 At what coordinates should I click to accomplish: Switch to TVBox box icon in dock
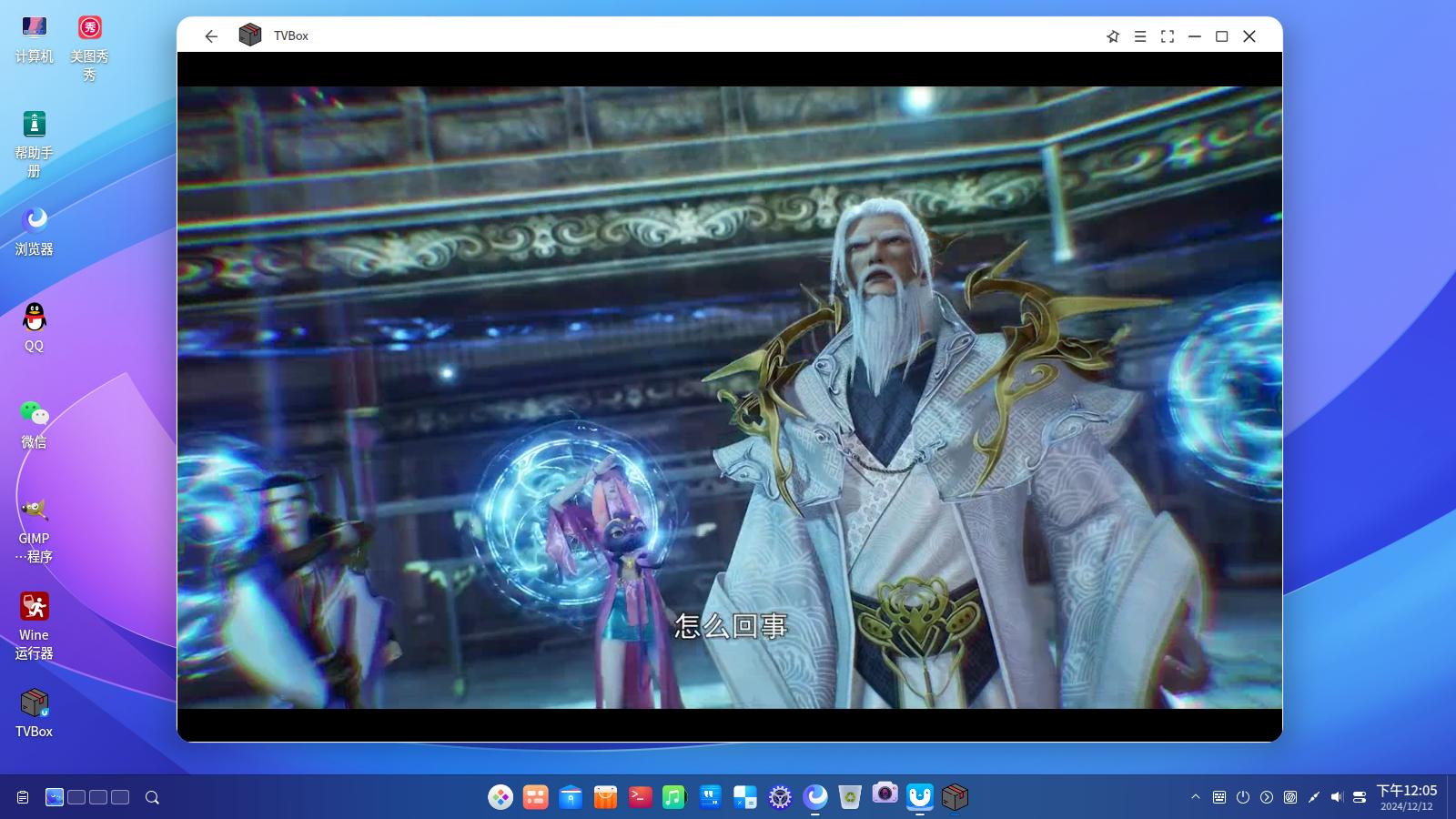(955, 797)
